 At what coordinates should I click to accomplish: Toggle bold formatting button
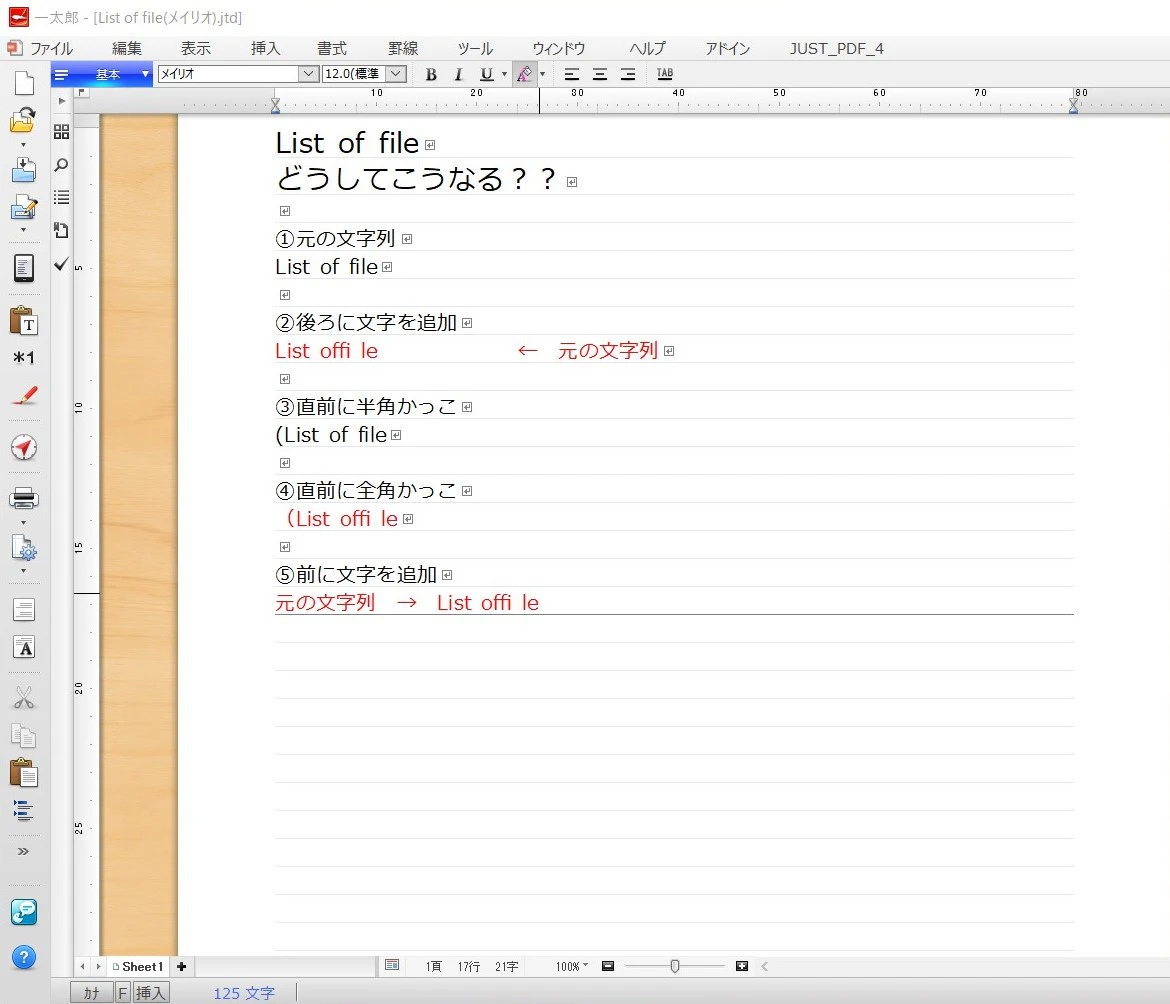(431, 74)
